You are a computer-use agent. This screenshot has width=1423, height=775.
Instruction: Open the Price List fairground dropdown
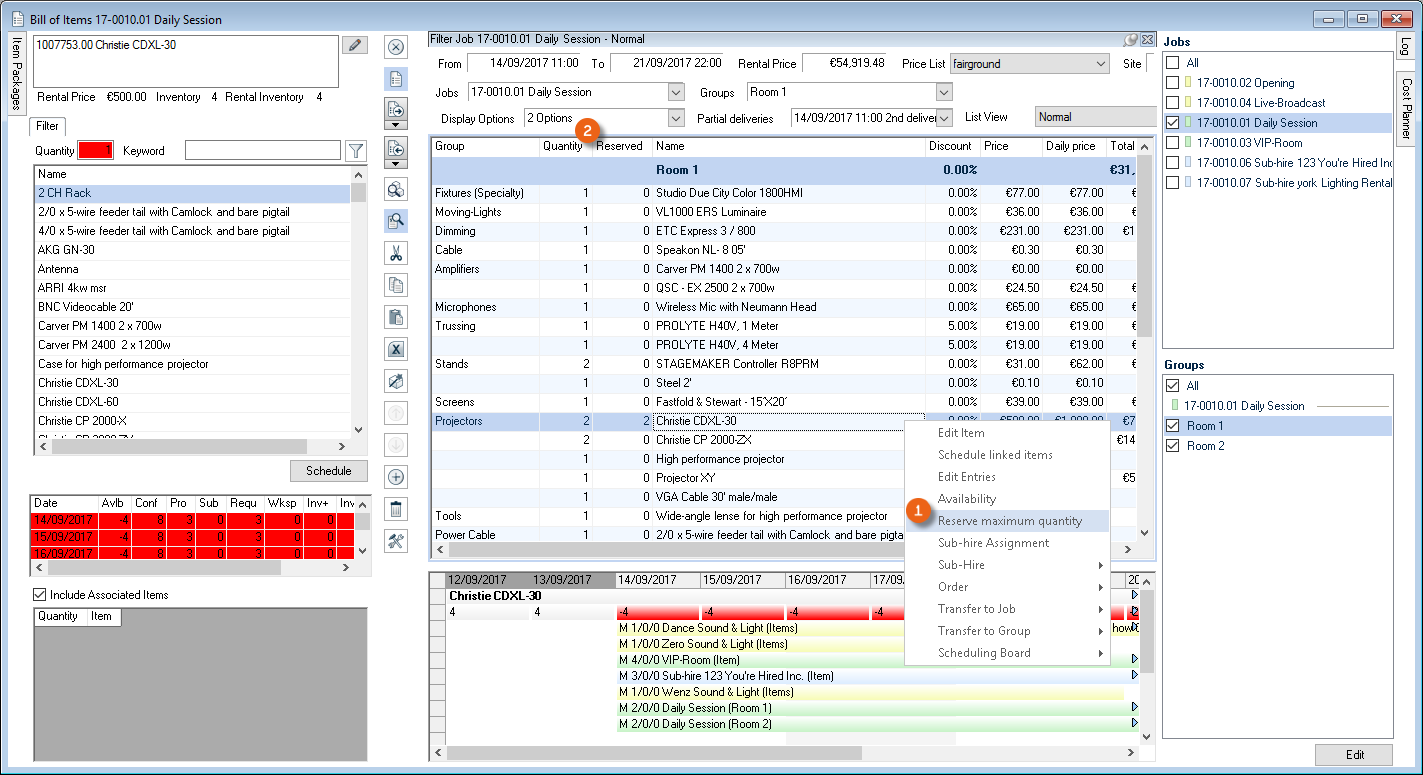[1100, 64]
